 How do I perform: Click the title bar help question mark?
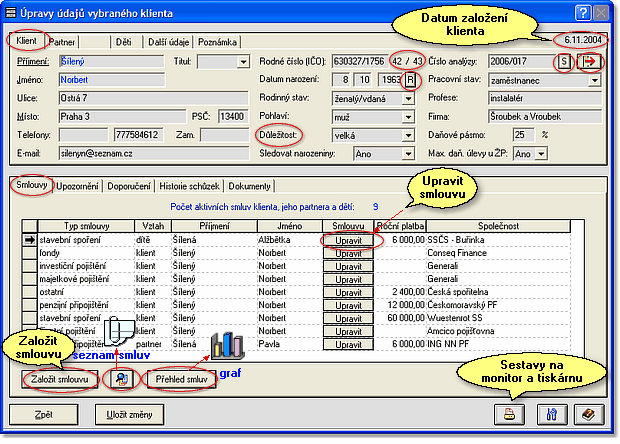pos(582,12)
